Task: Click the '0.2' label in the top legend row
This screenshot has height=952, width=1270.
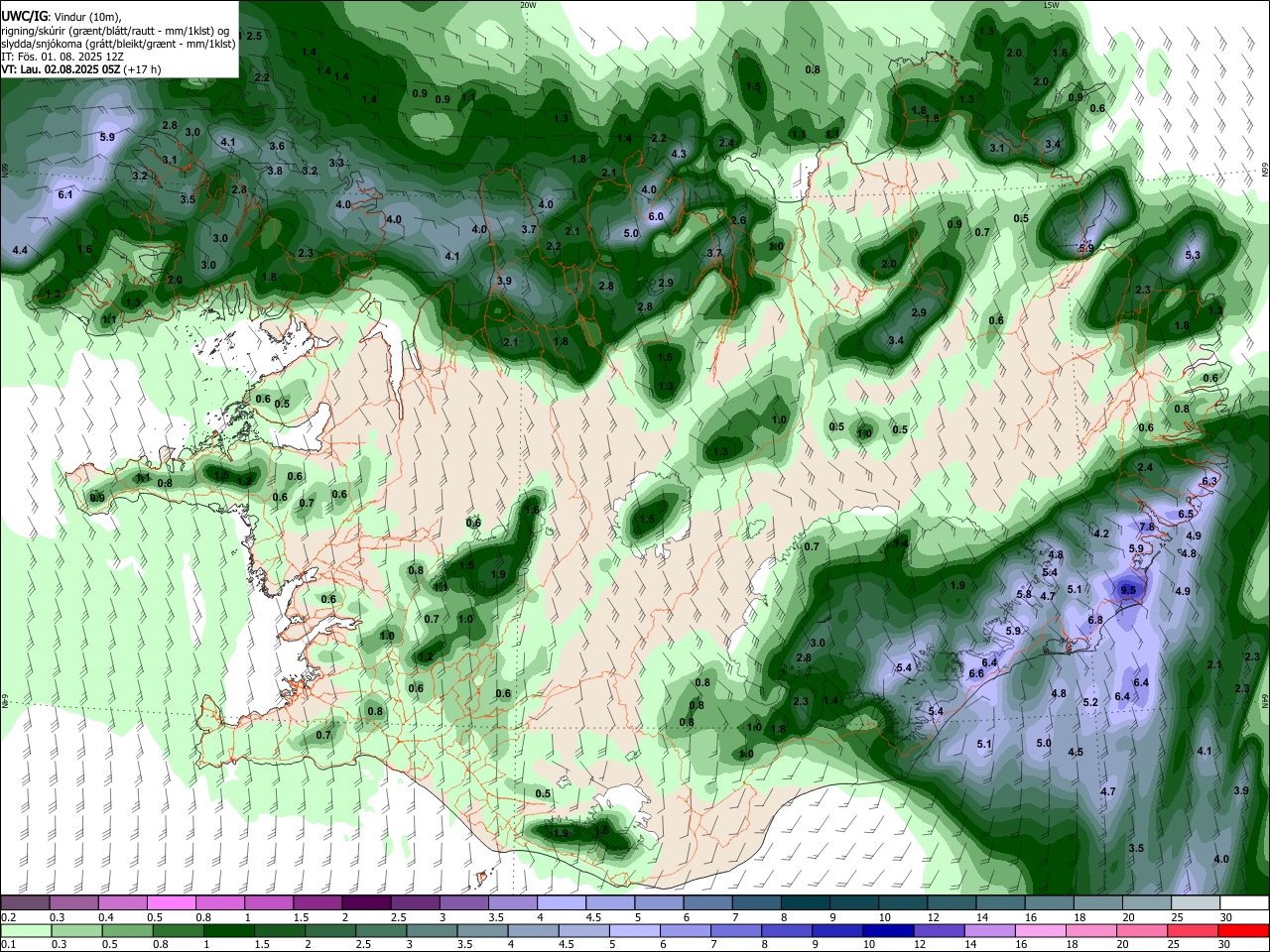Action: [8, 917]
